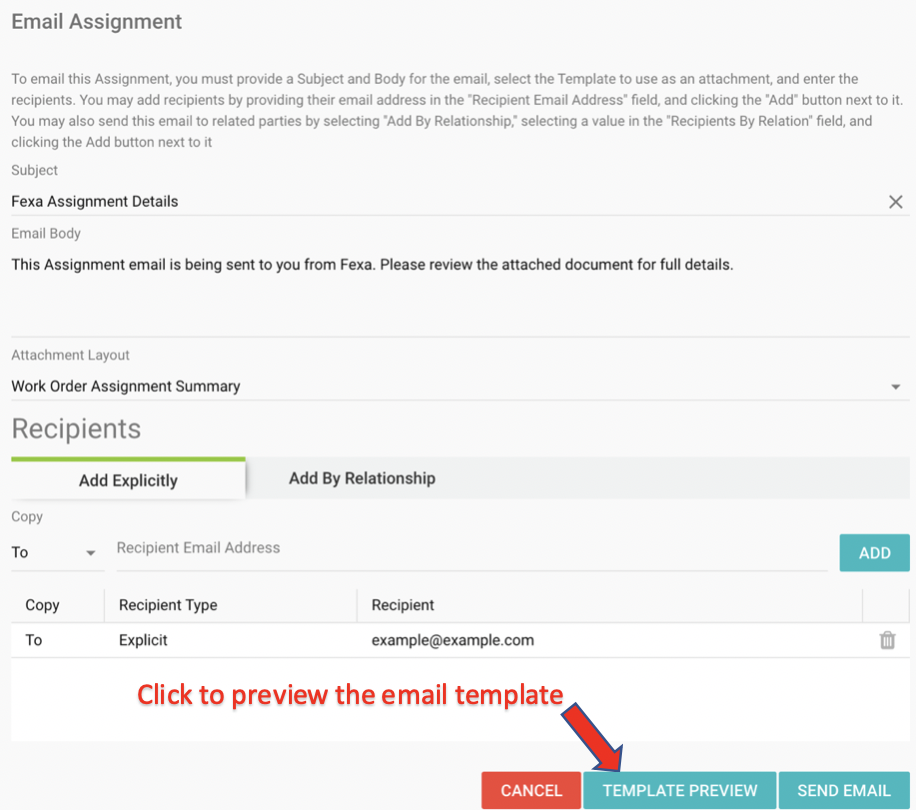Focus the Subject text field
The width and height of the screenshot is (916, 810).
coord(440,201)
